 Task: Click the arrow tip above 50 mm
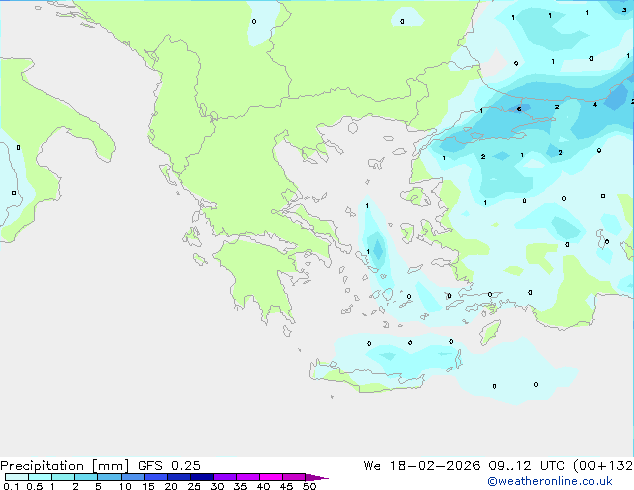[317, 477]
